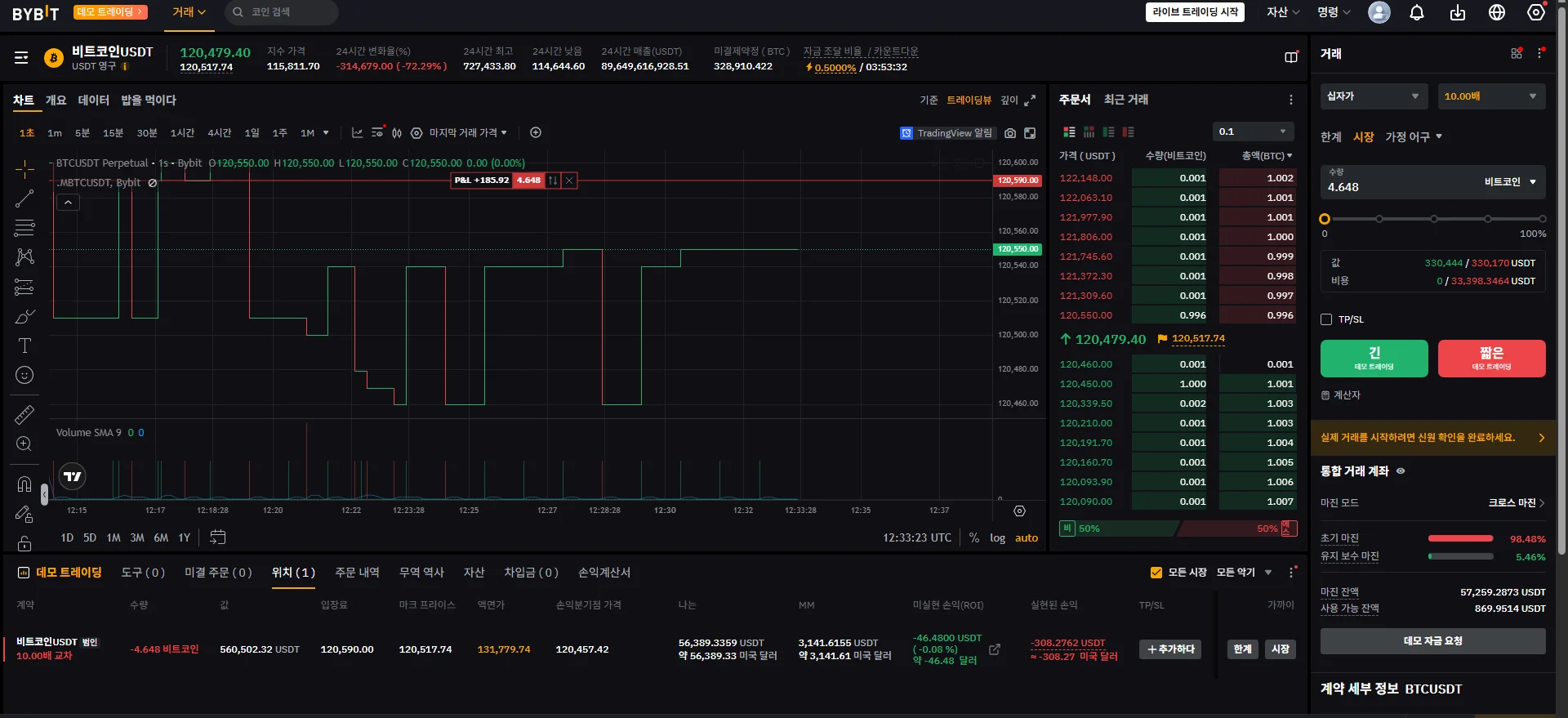Click the 데모 자금 요청 button

coord(1432,641)
